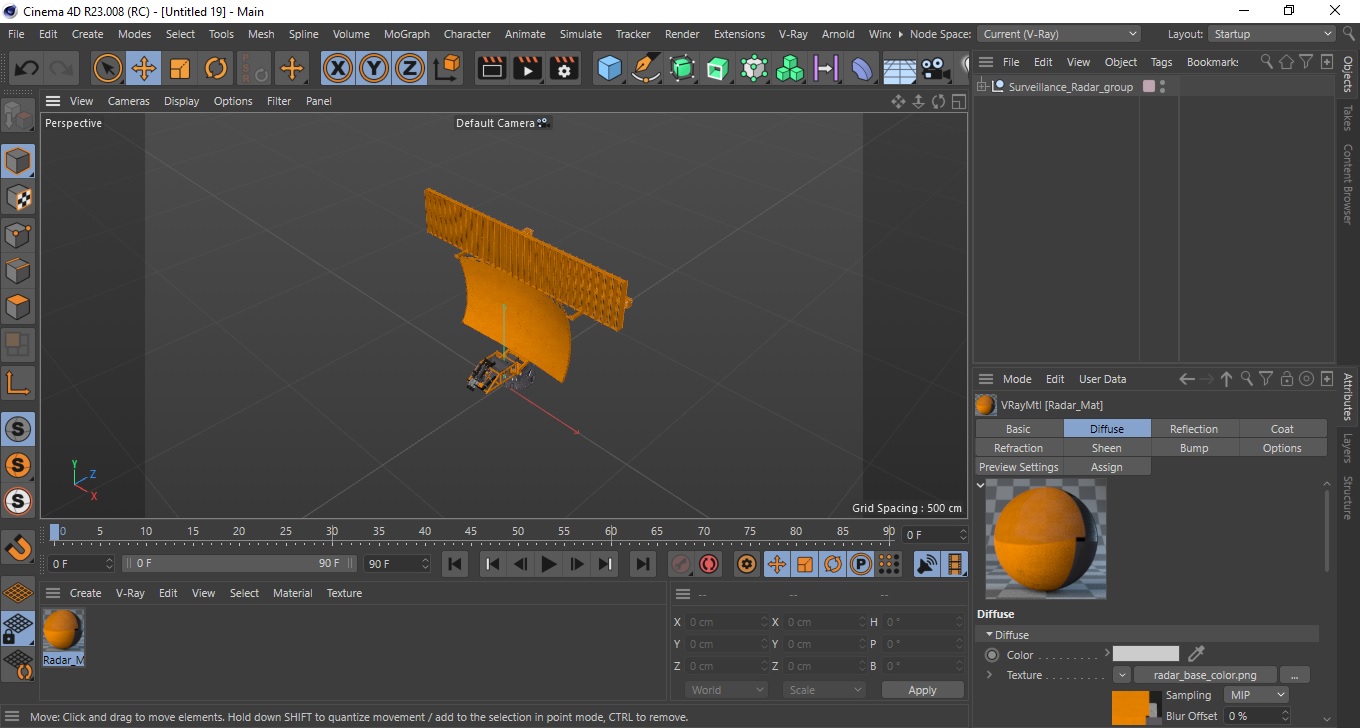
Task: Select Model mode cube in left palette
Action: pyautogui.click(x=18, y=161)
